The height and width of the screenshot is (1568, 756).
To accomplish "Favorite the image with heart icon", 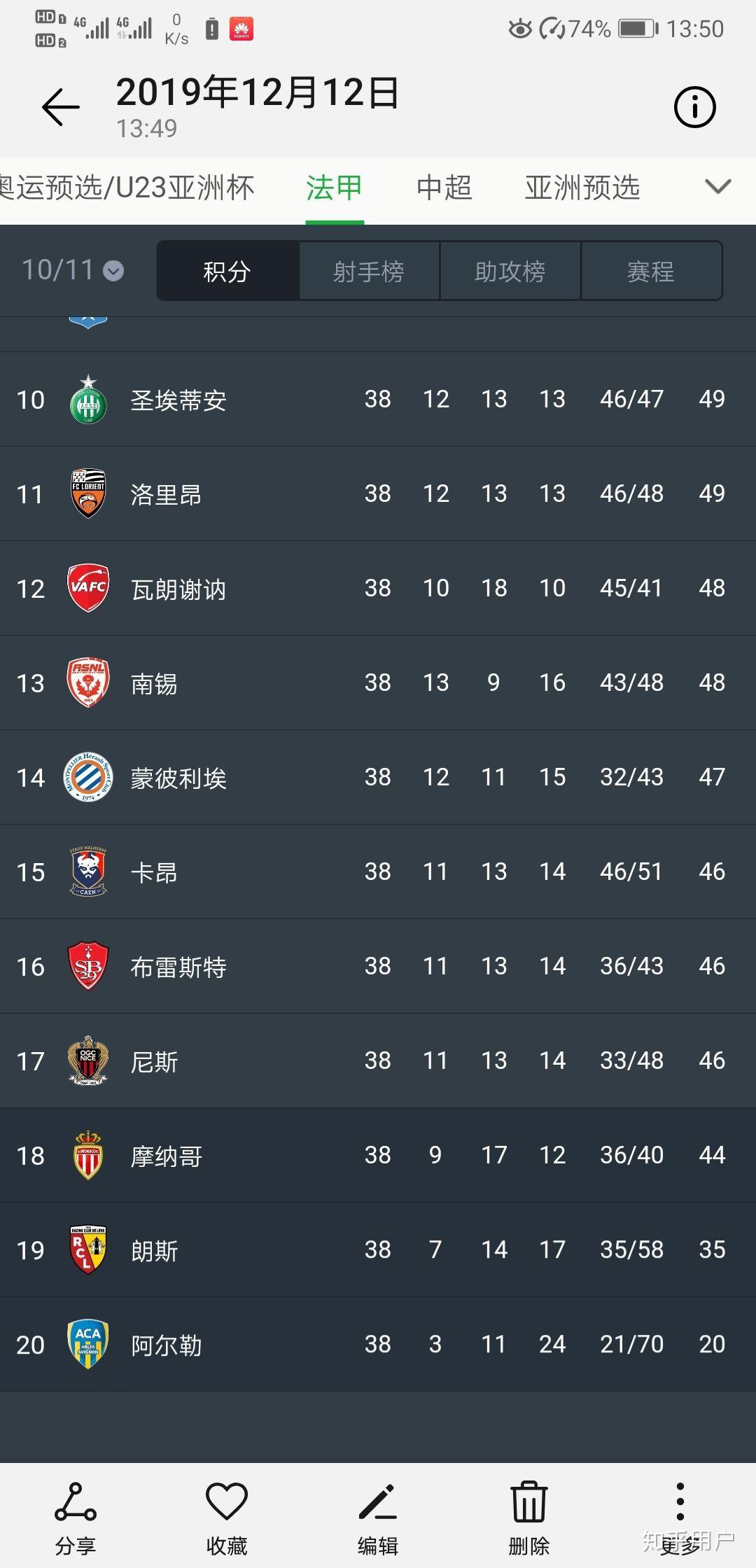I will tap(227, 1501).
